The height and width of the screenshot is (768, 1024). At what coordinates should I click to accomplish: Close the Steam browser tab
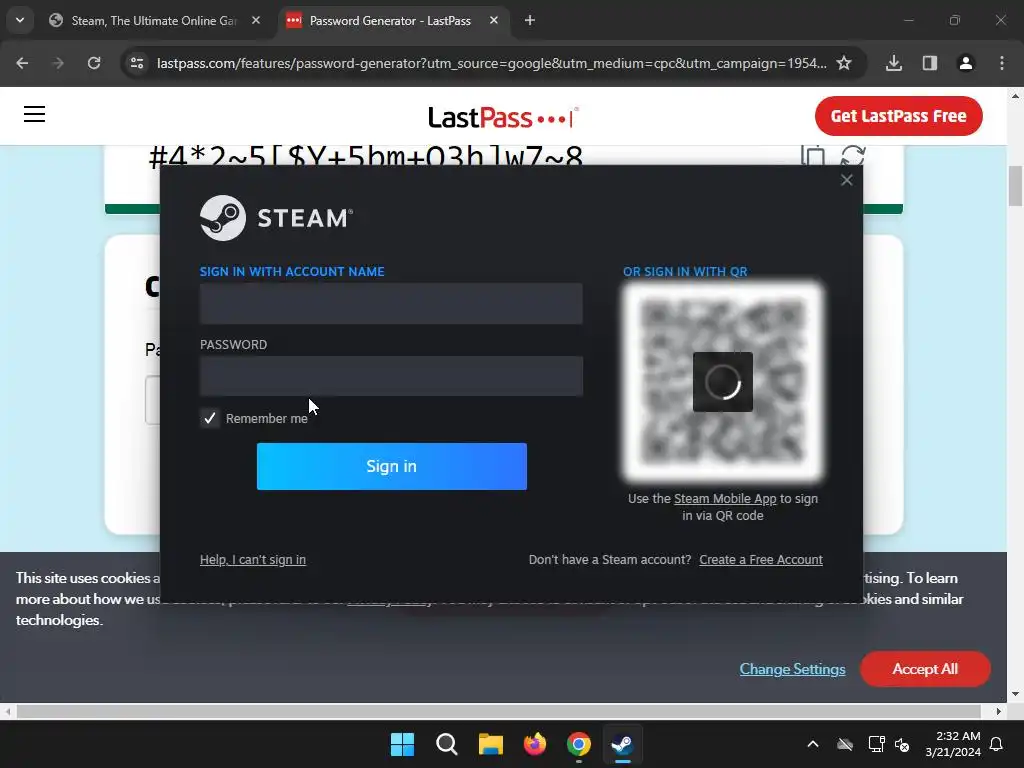coord(256,21)
